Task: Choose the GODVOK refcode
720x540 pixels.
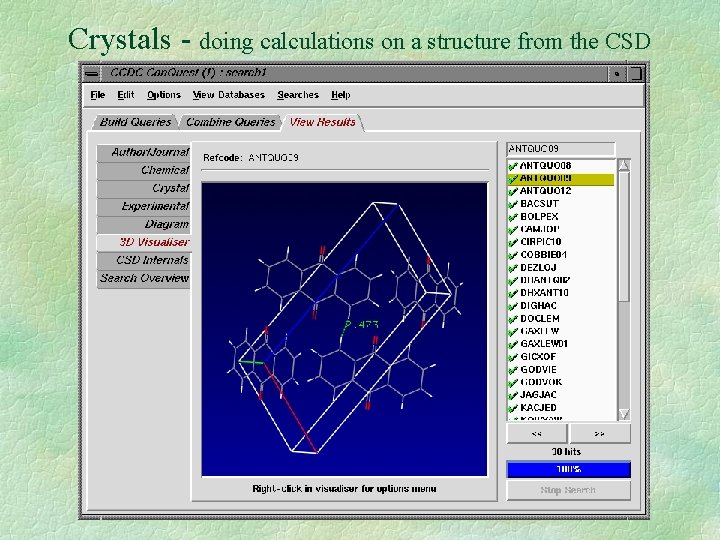Action: tap(541, 382)
